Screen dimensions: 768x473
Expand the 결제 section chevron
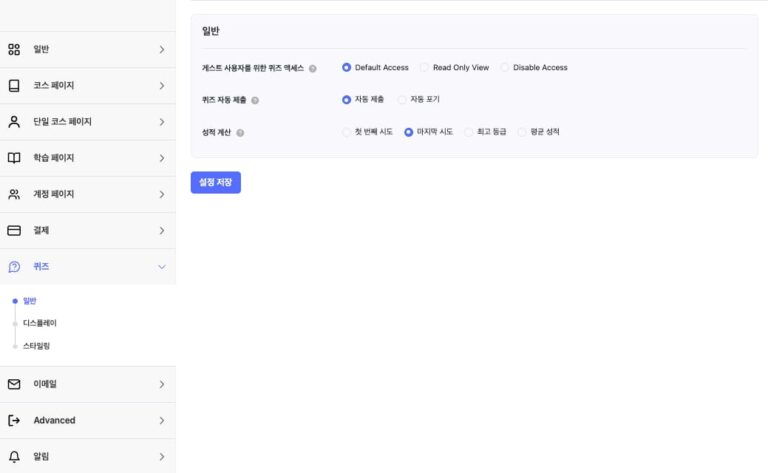tap(161, 231)
